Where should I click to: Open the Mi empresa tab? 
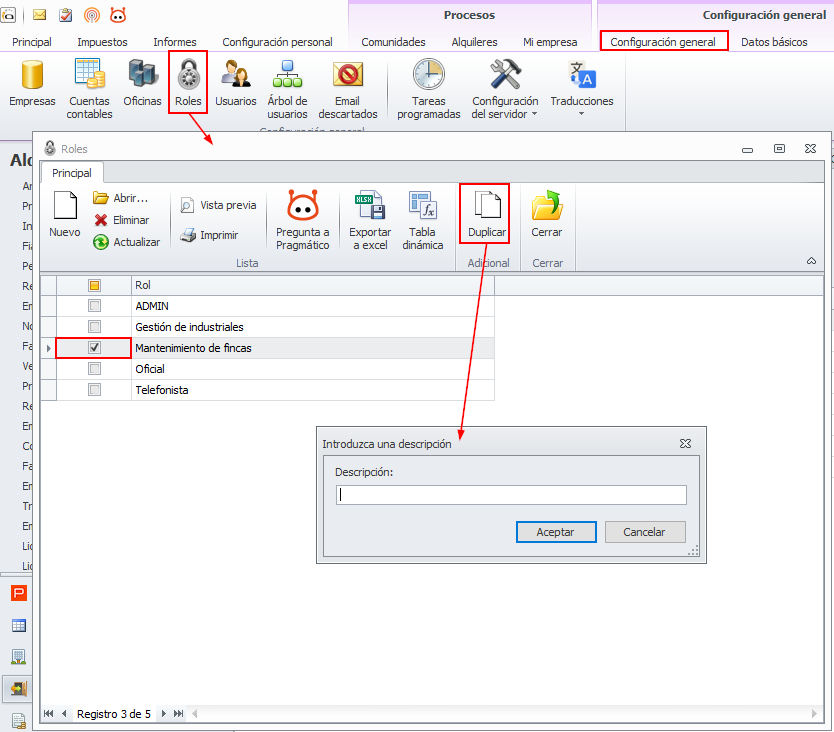550,42
